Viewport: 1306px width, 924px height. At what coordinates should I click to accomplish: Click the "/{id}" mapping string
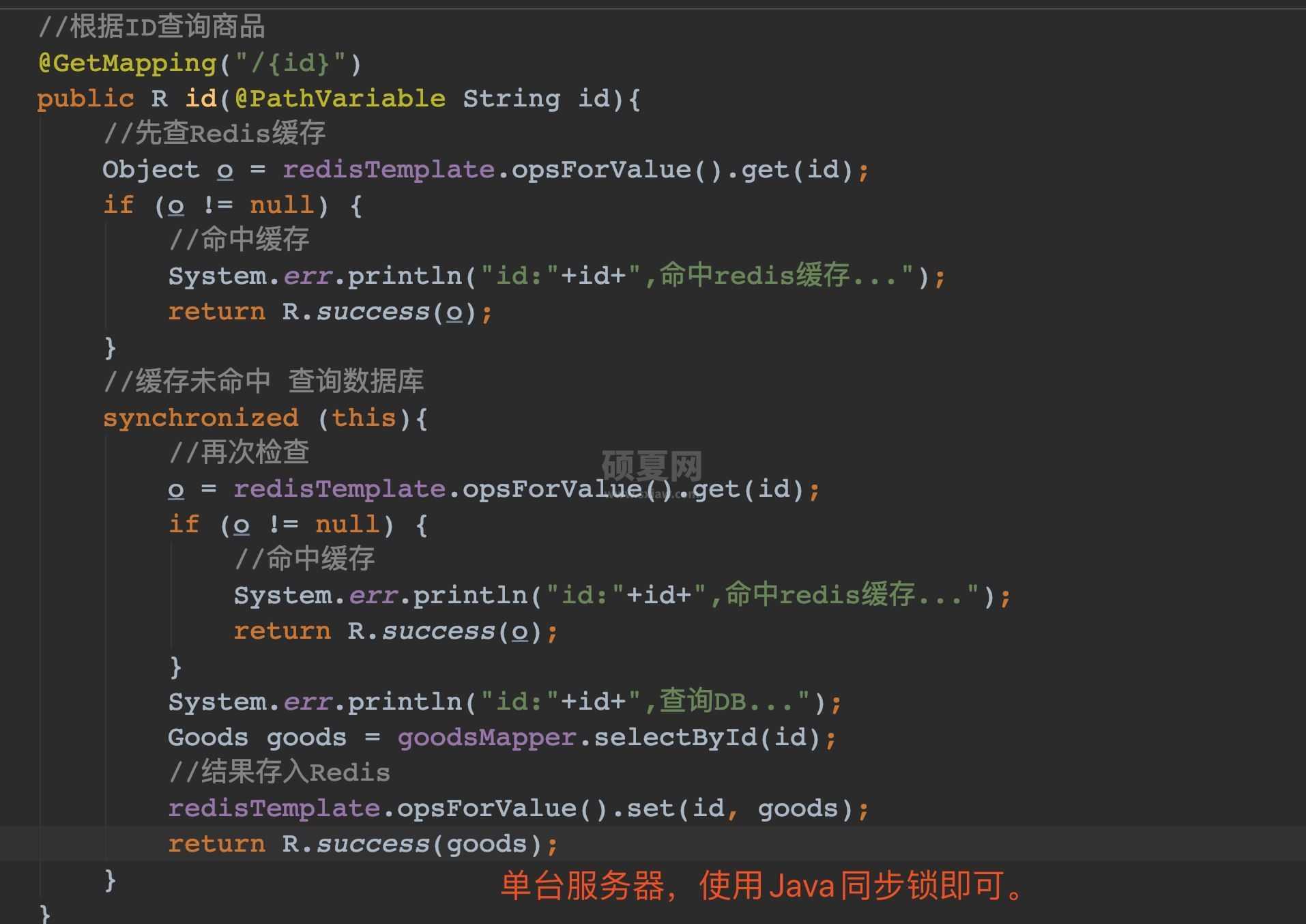pyautogui.click(x=291, y=63)
